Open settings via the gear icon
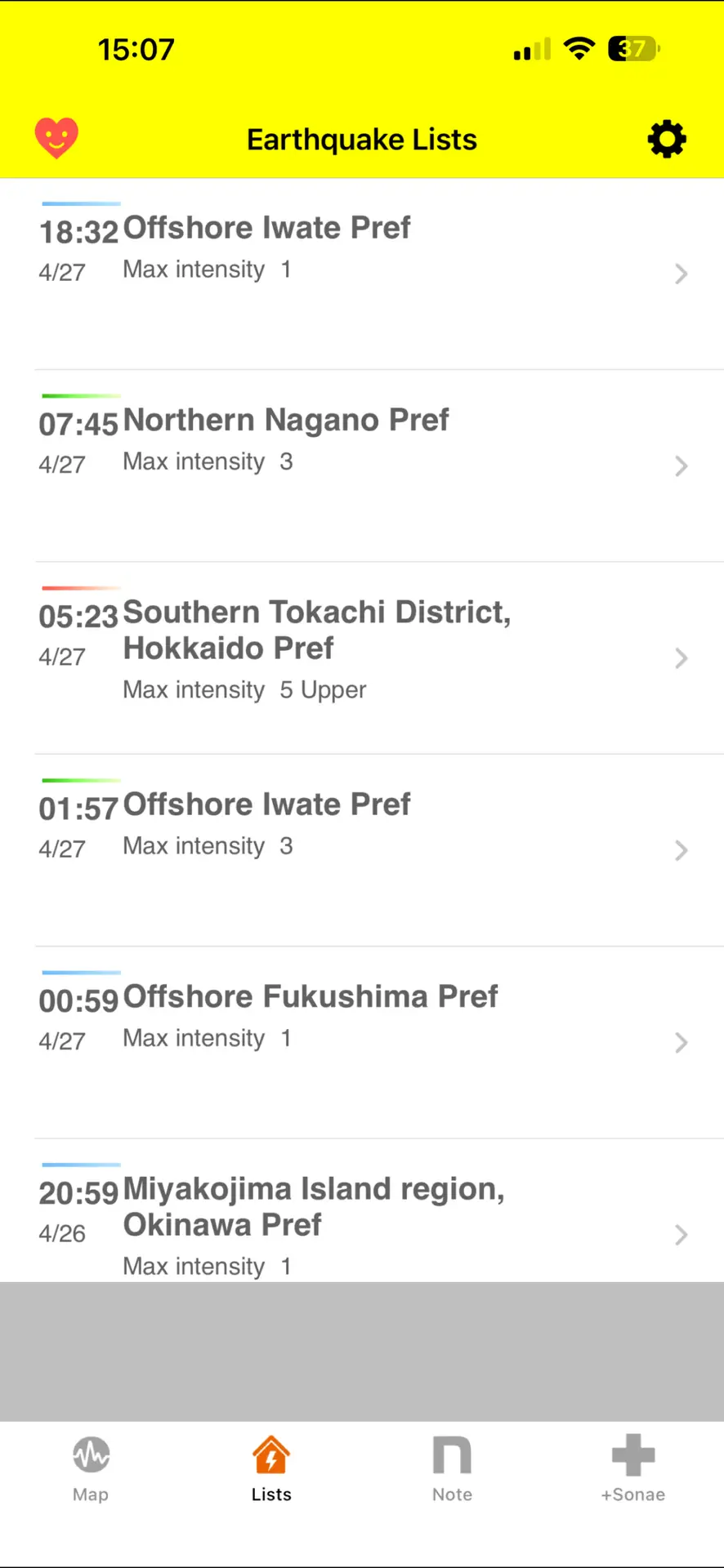 click(667, 139)
